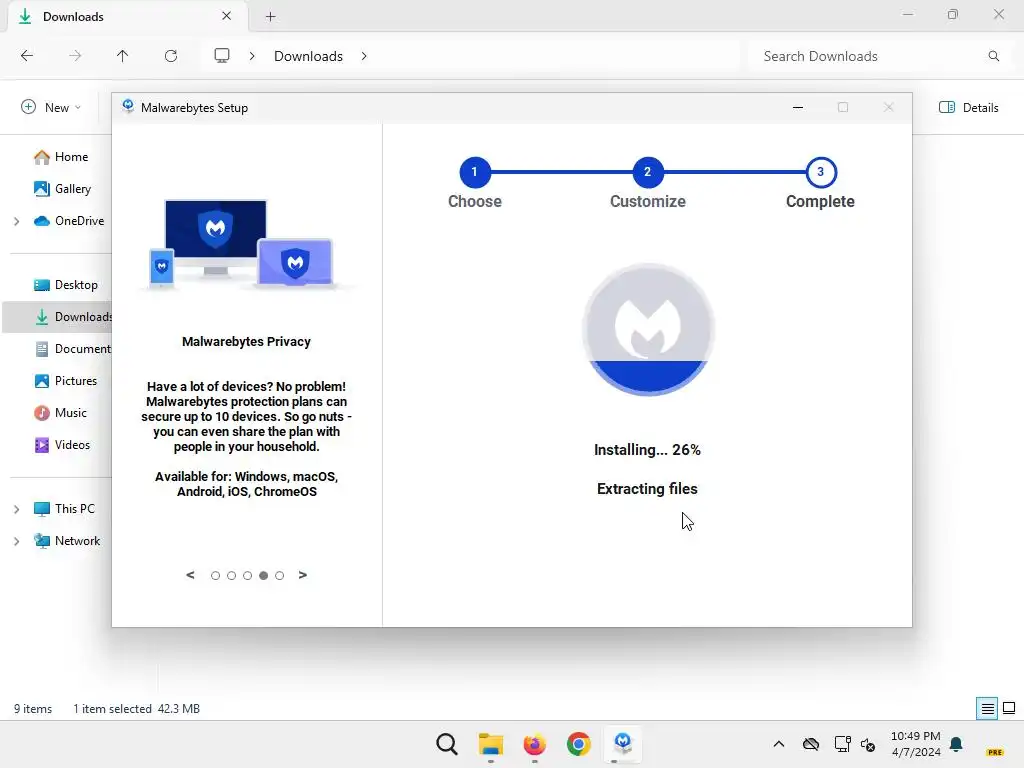Viewport: 1024px width, 768px height.
Task: Select the third carousel dot
Action: pos(248,575)
